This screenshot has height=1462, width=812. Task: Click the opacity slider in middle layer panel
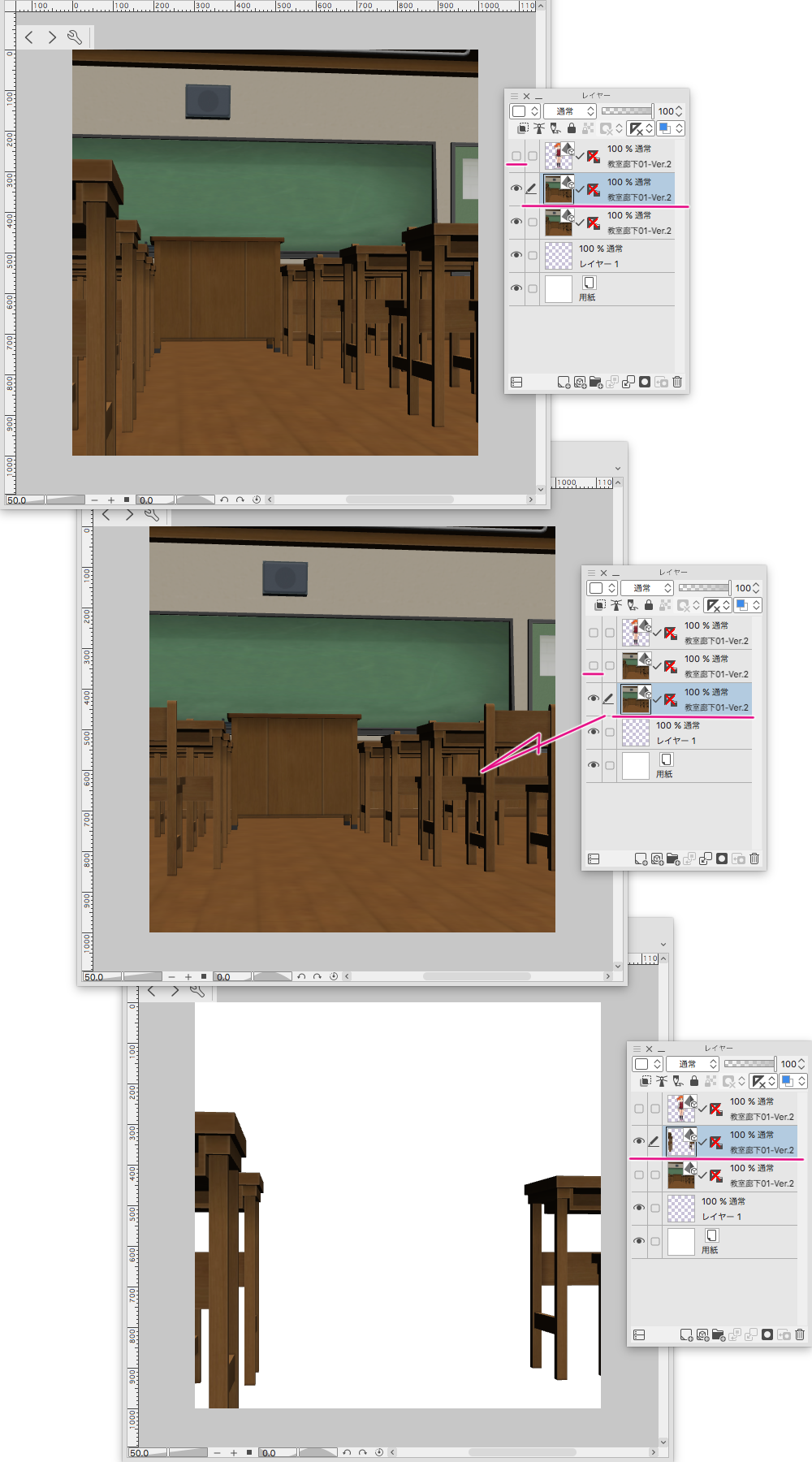pyautogui.click(x=704, y=587)
